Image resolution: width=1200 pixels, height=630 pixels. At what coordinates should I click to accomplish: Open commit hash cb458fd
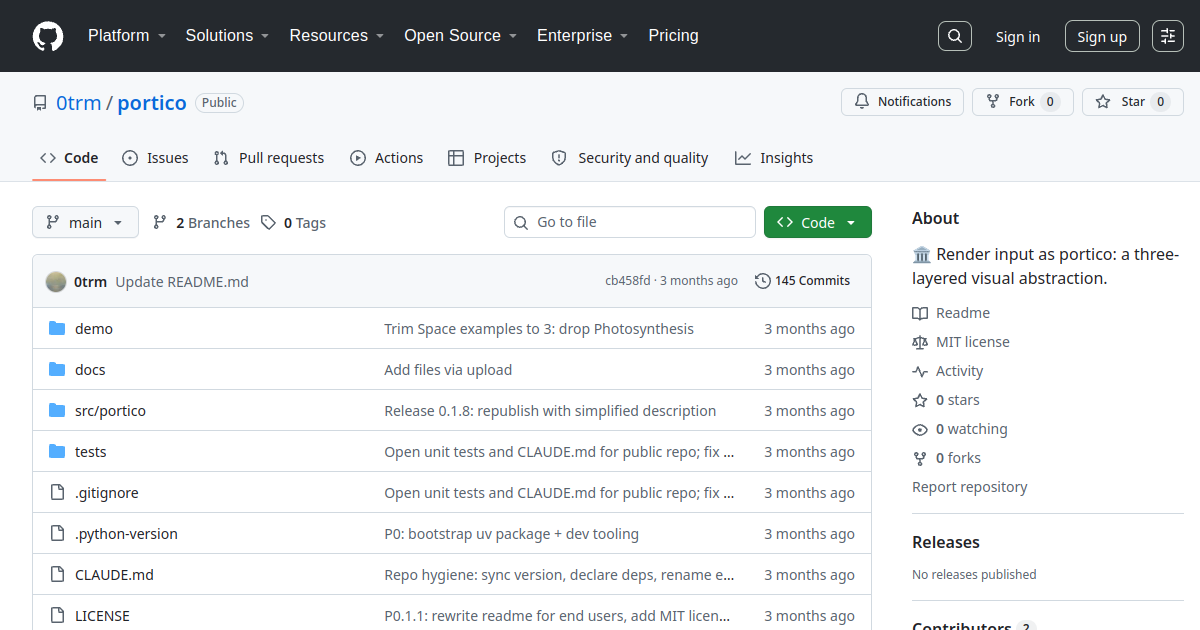click(628, 281)
